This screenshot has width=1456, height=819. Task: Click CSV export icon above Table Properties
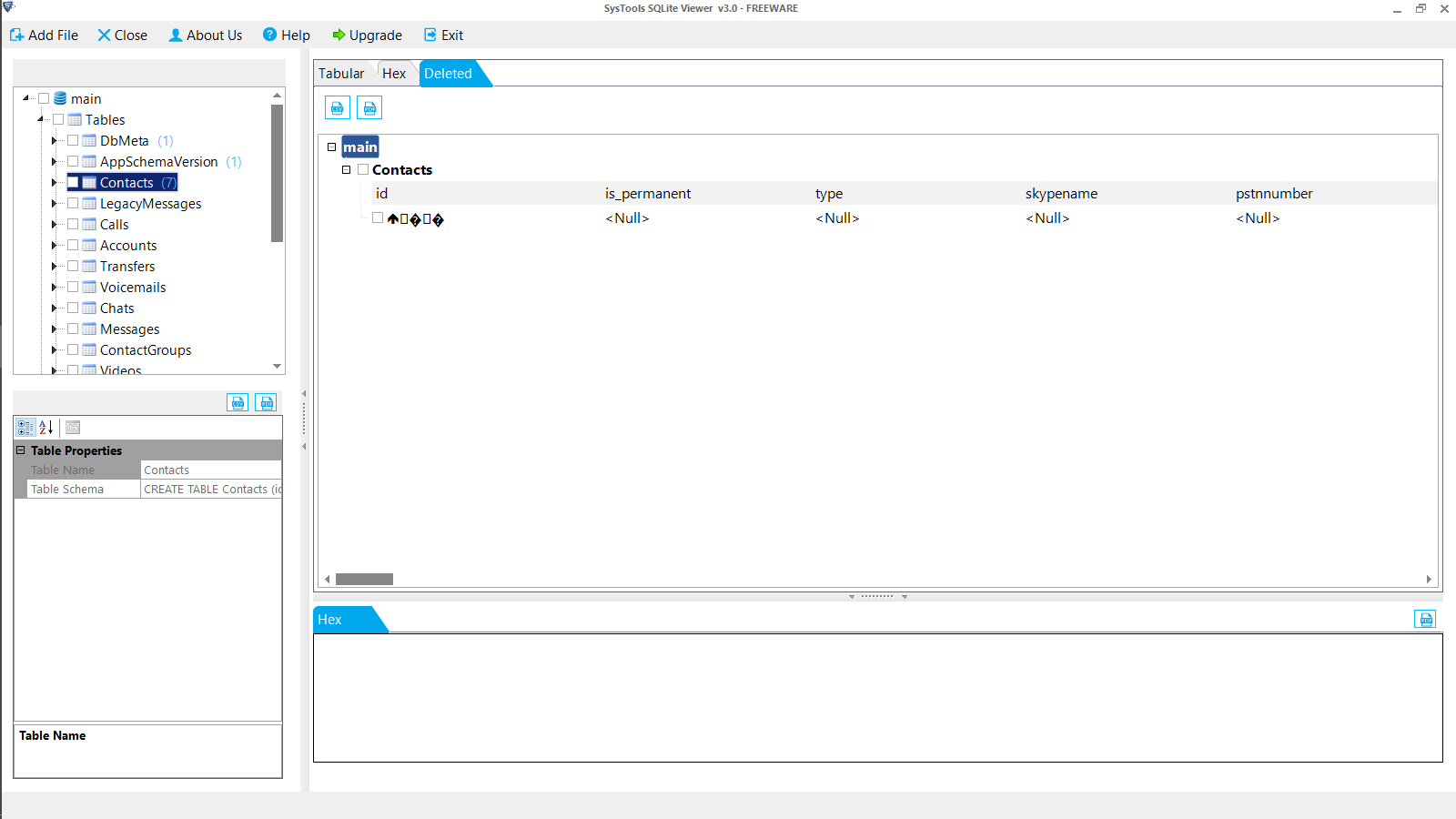click(x=238, y=402)
